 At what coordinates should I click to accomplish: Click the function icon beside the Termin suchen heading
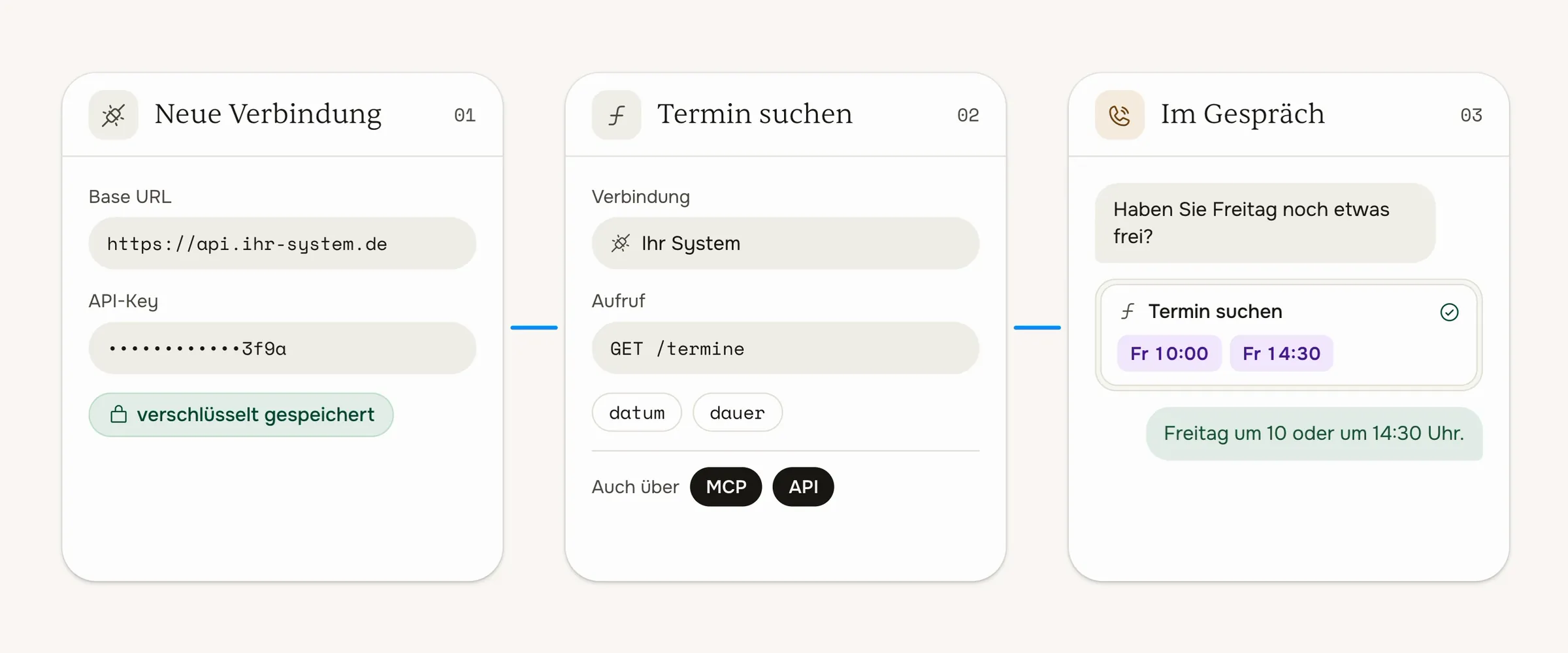click(616, 115)
